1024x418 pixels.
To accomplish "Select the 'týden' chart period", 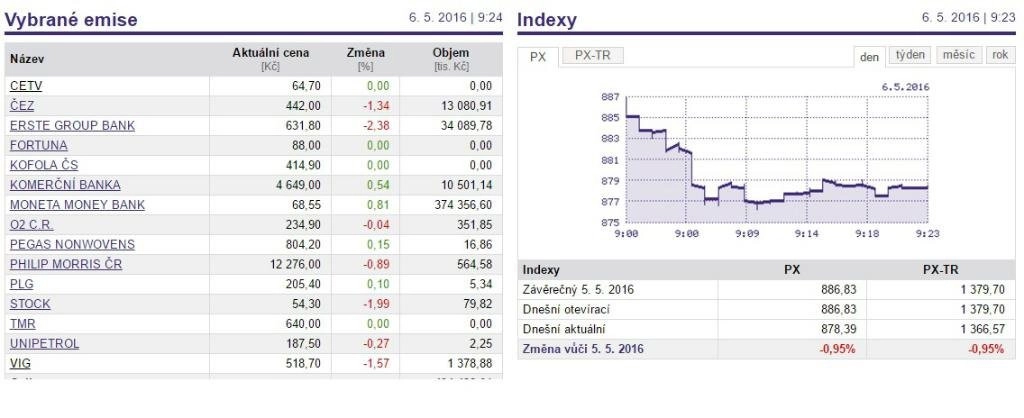I will click(910, 55).
